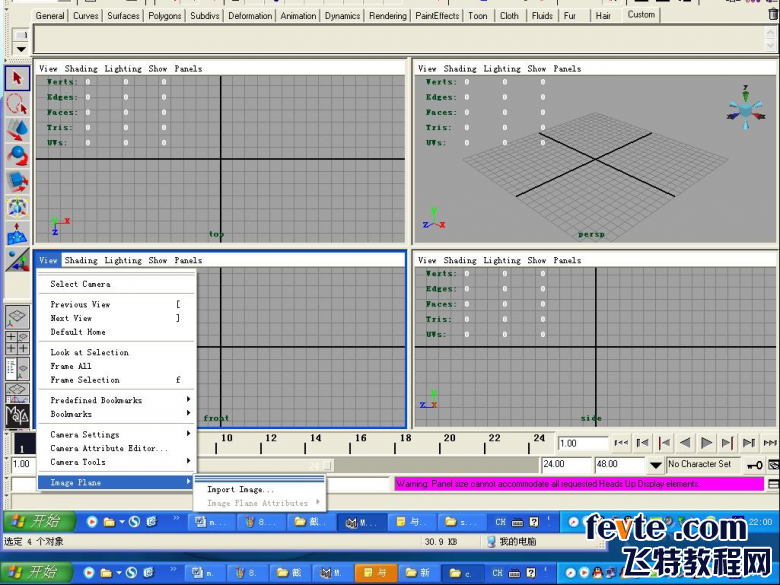Expand the Camera Settings submenu
Viewport: 780px width, 585px height.
pos(117,434)
